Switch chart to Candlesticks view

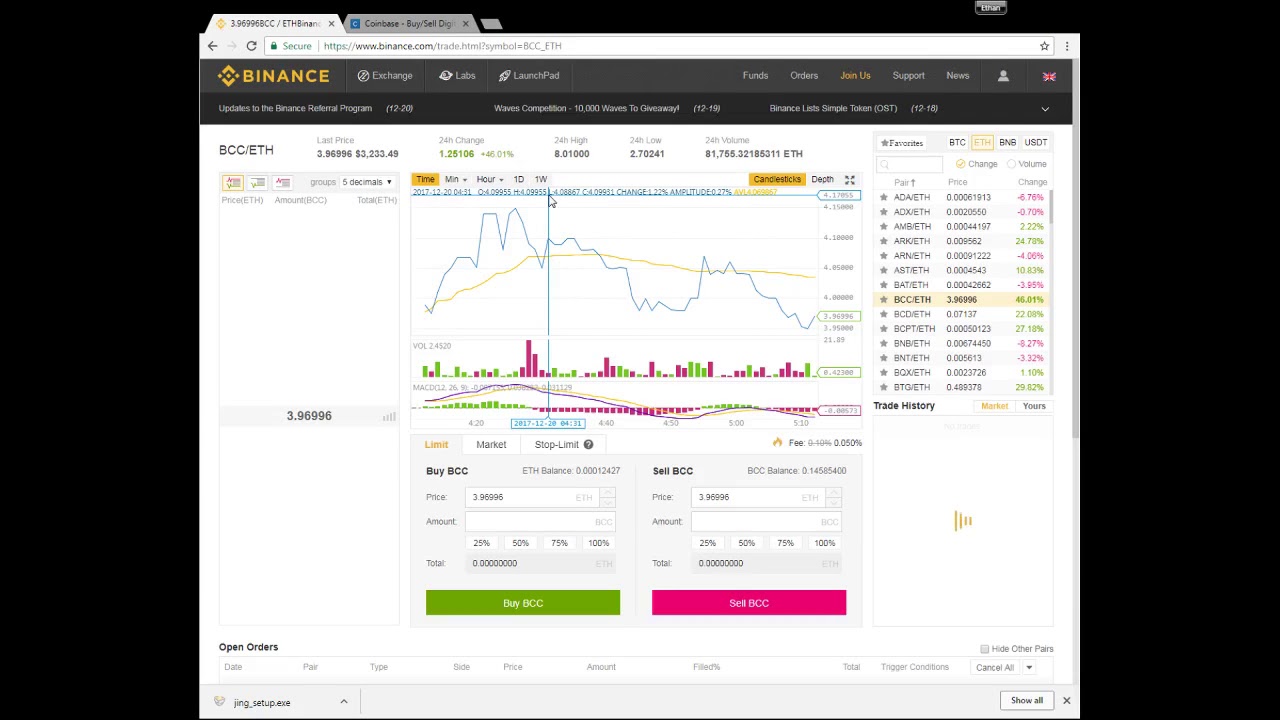coord(777,180)
